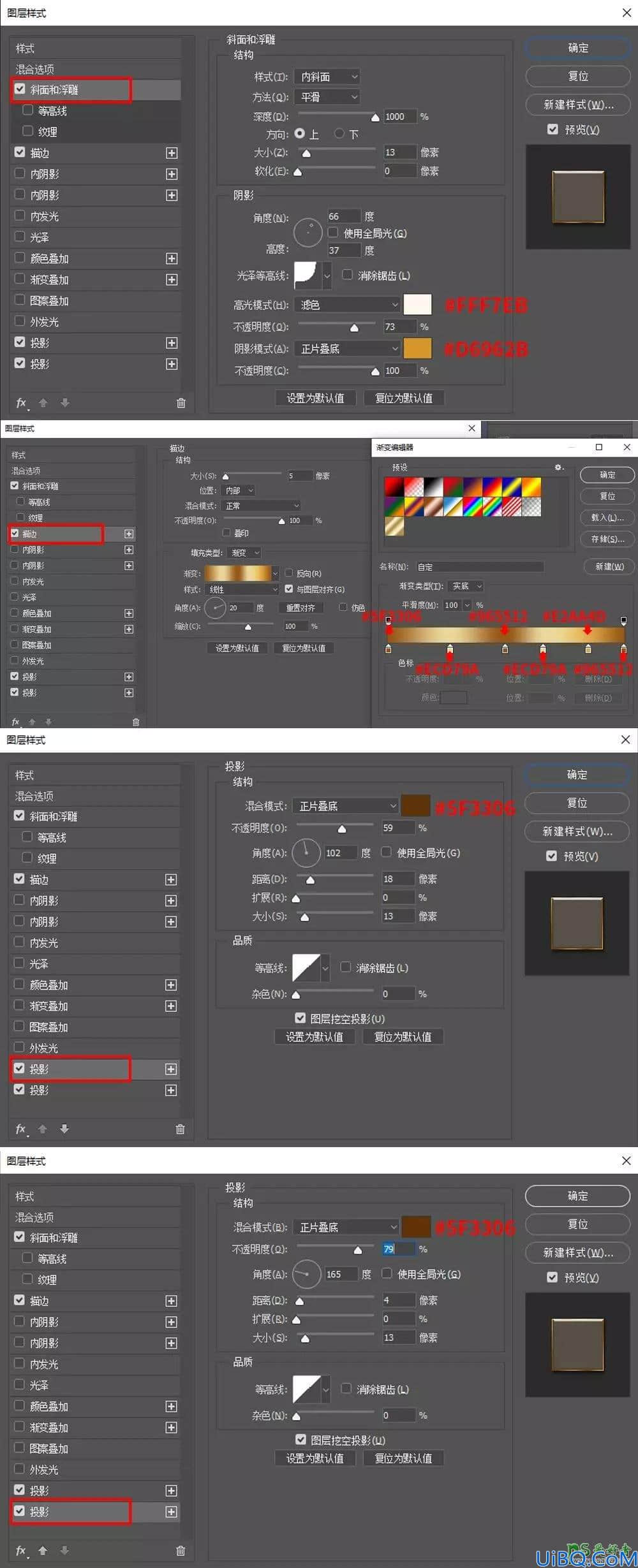Toggle 与图层对齐 in the Stroke dialog

point(289,589)
